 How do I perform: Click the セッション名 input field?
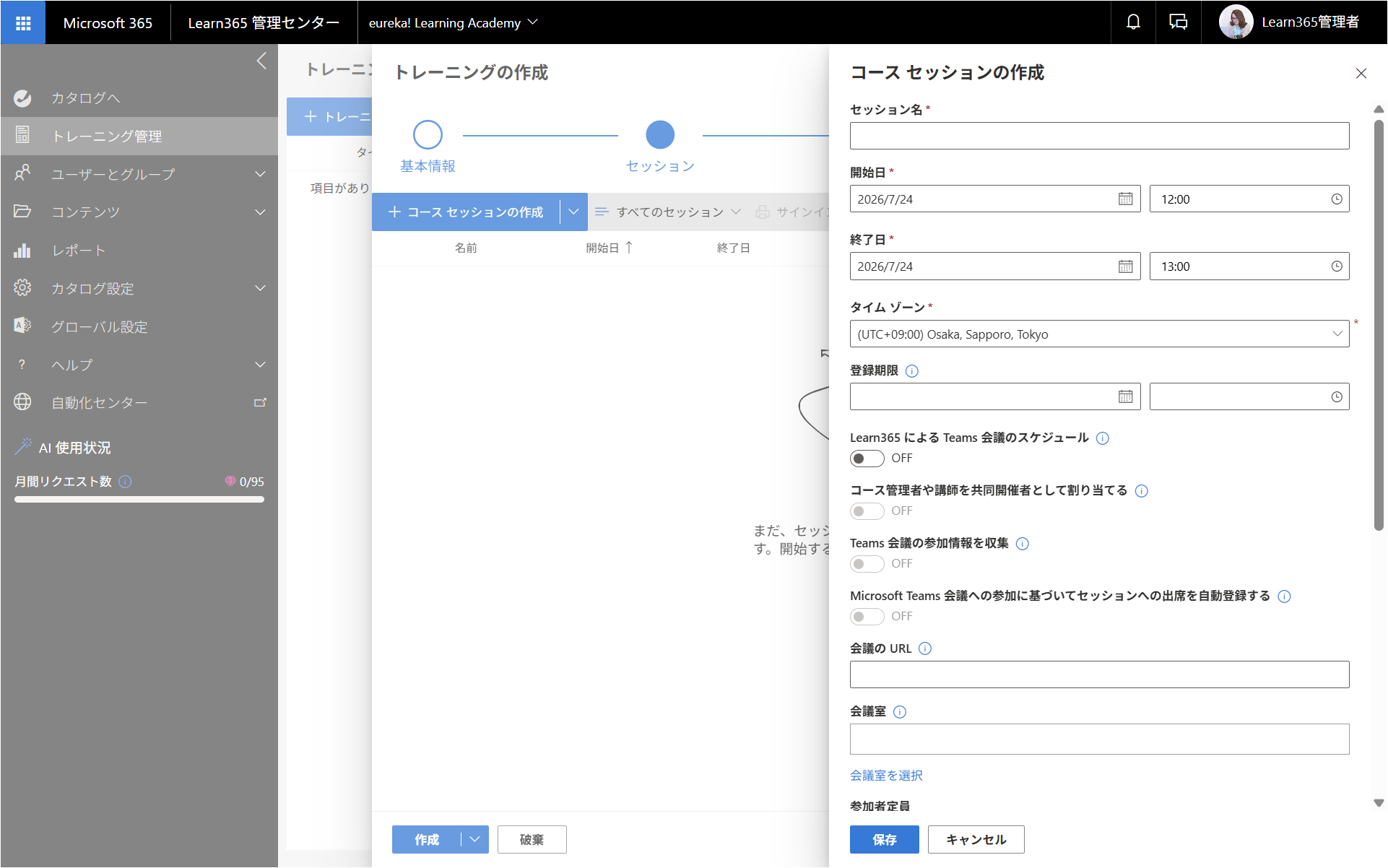(1099, 136)
